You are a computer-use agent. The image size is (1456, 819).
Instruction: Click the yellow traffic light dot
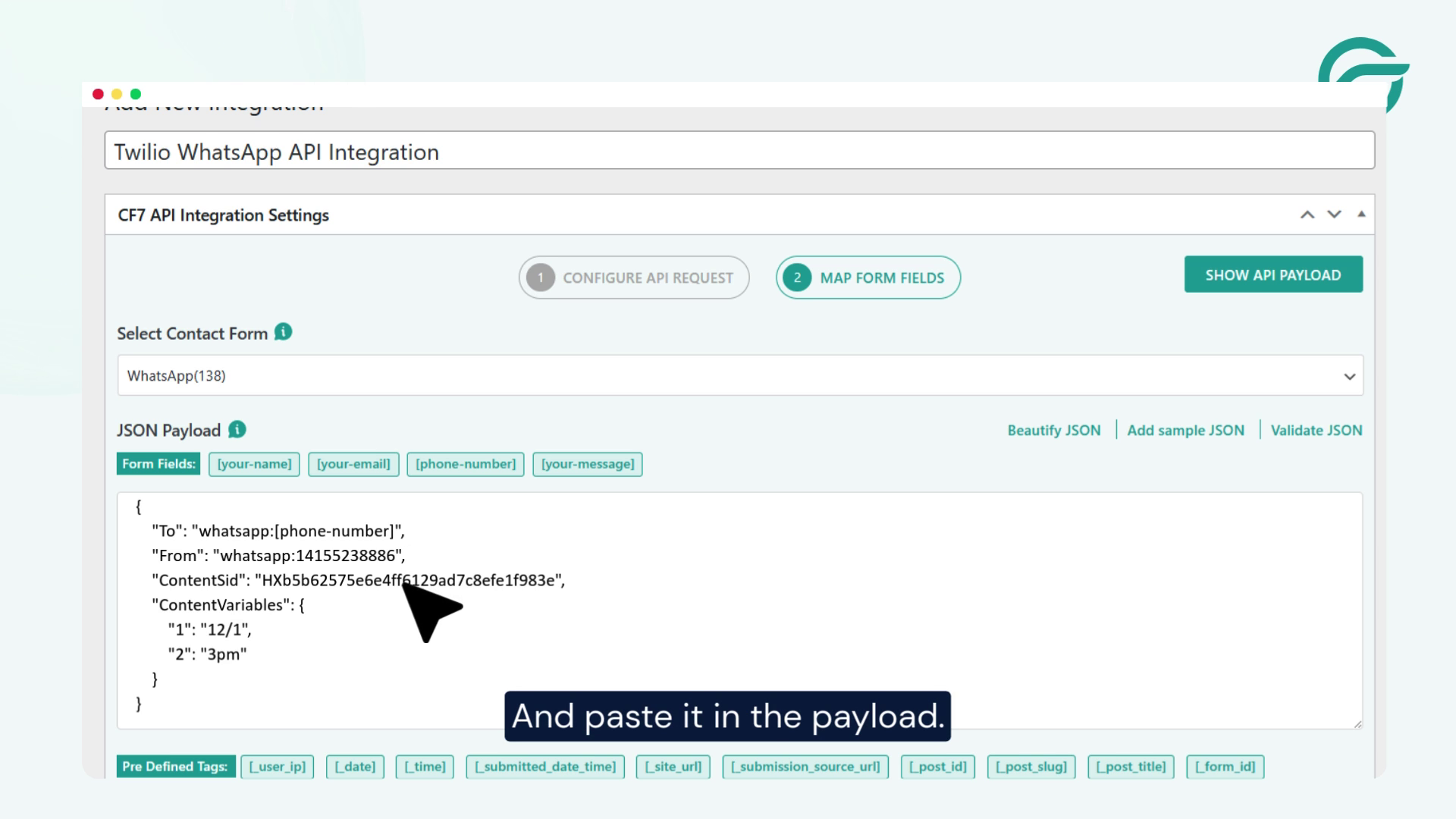[116, 94]
